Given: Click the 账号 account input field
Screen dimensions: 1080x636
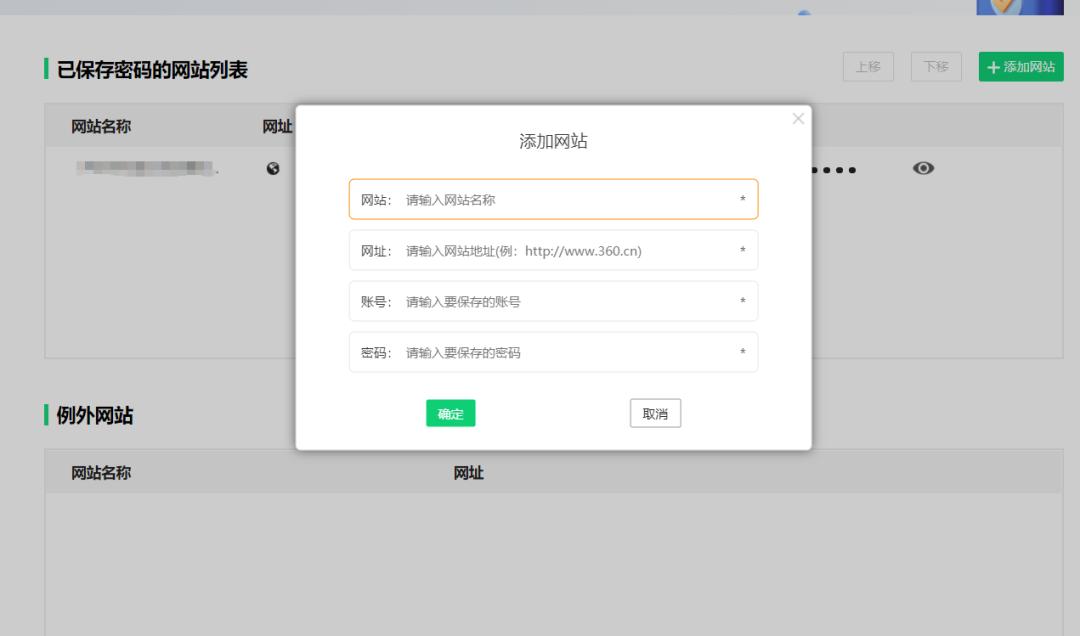Looking at the screenshot, I should point(553,301).
